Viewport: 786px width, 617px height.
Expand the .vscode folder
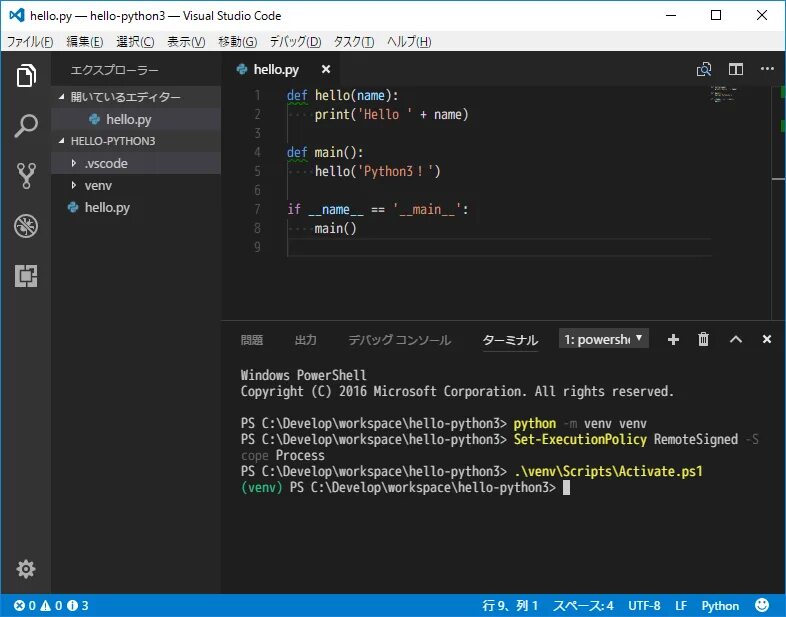pos(74,163)
